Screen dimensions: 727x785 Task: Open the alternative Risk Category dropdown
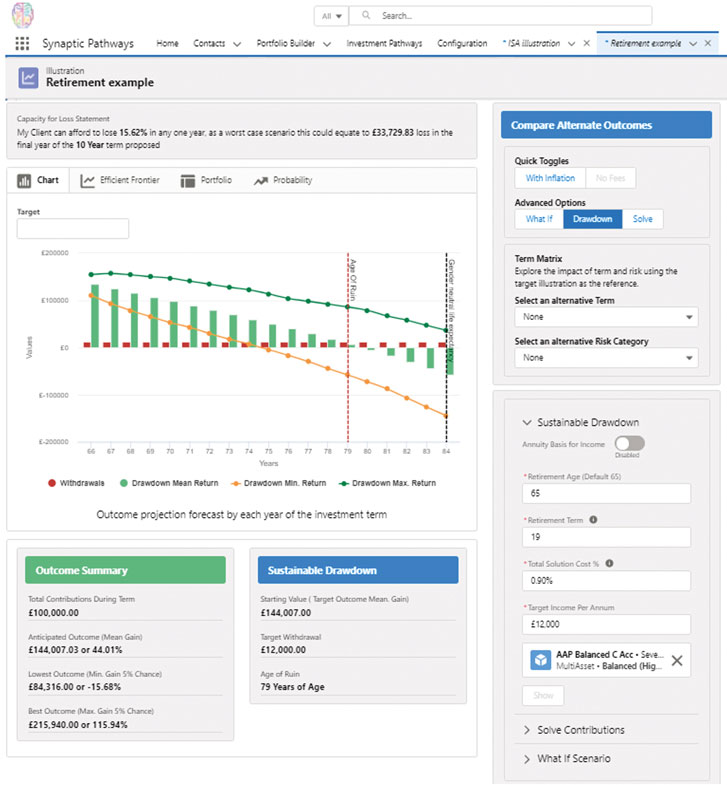606,358
